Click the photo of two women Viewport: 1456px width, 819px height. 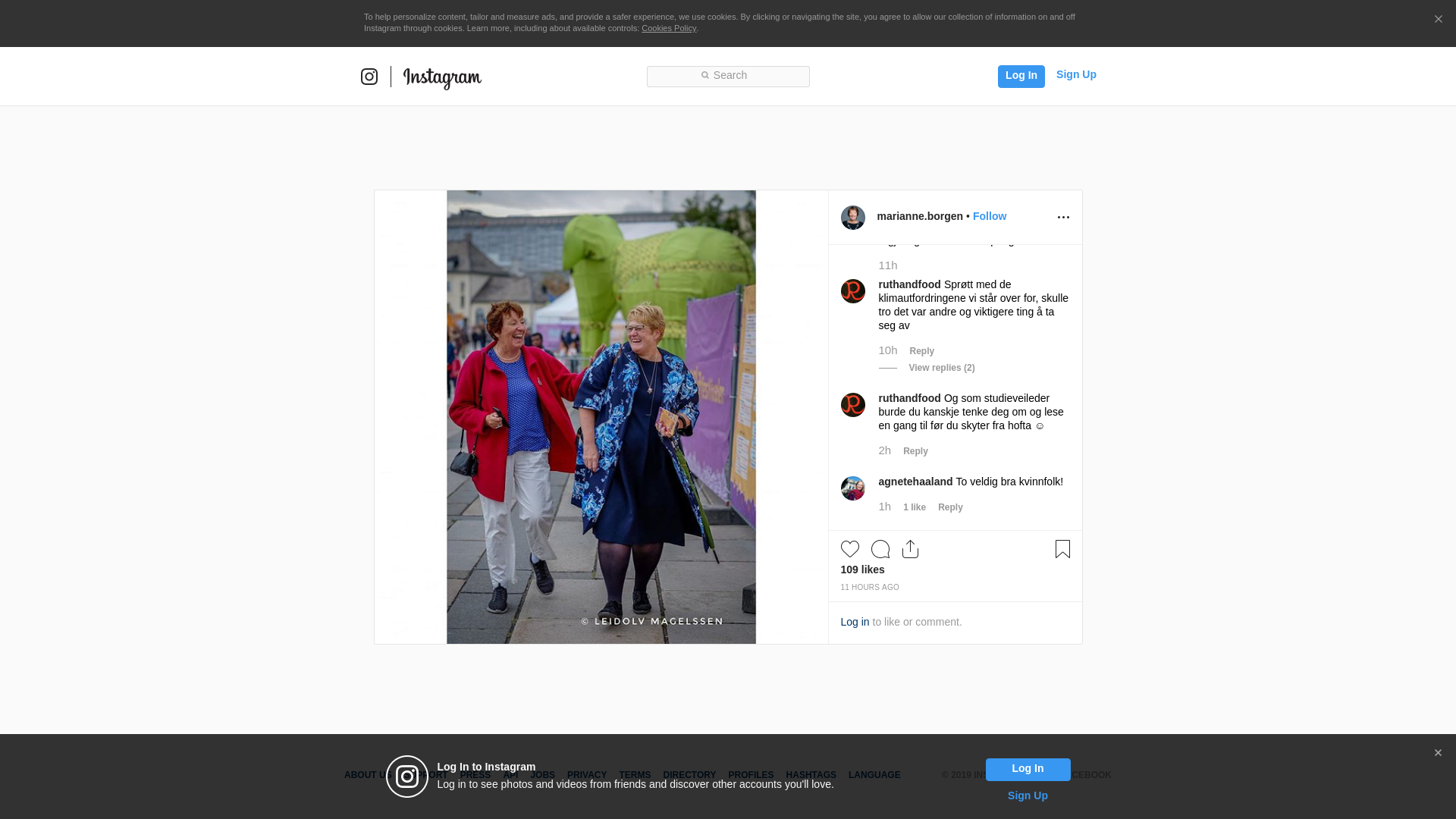tap(601, 417)
